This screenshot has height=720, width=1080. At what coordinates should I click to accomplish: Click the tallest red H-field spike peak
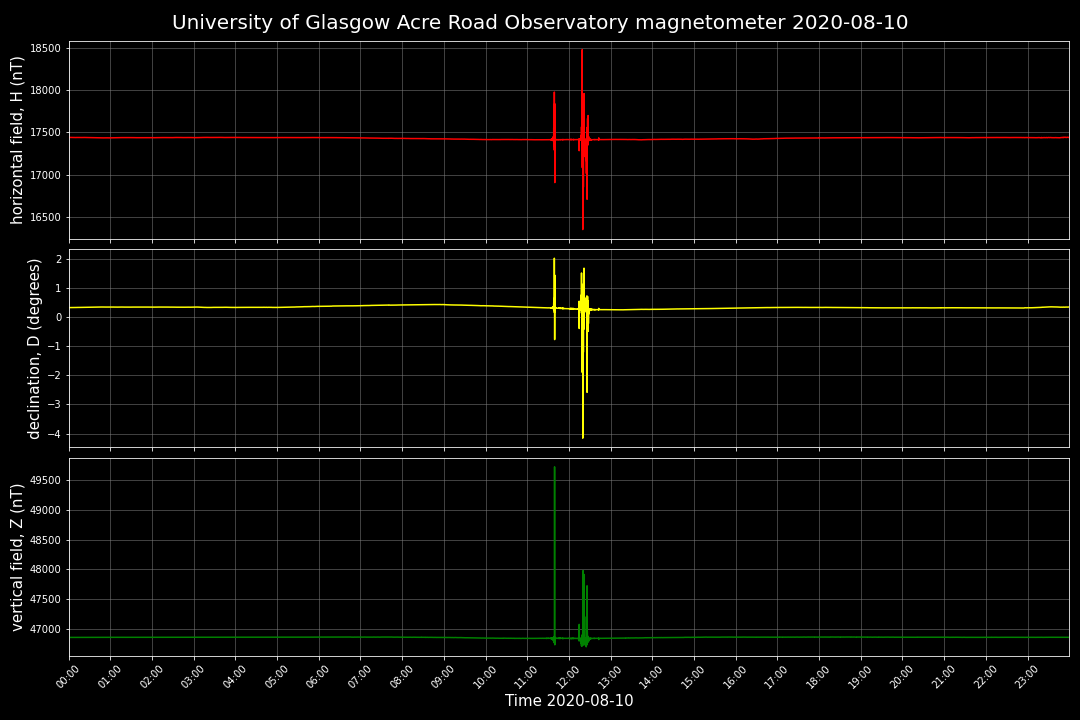coord(582,50)
